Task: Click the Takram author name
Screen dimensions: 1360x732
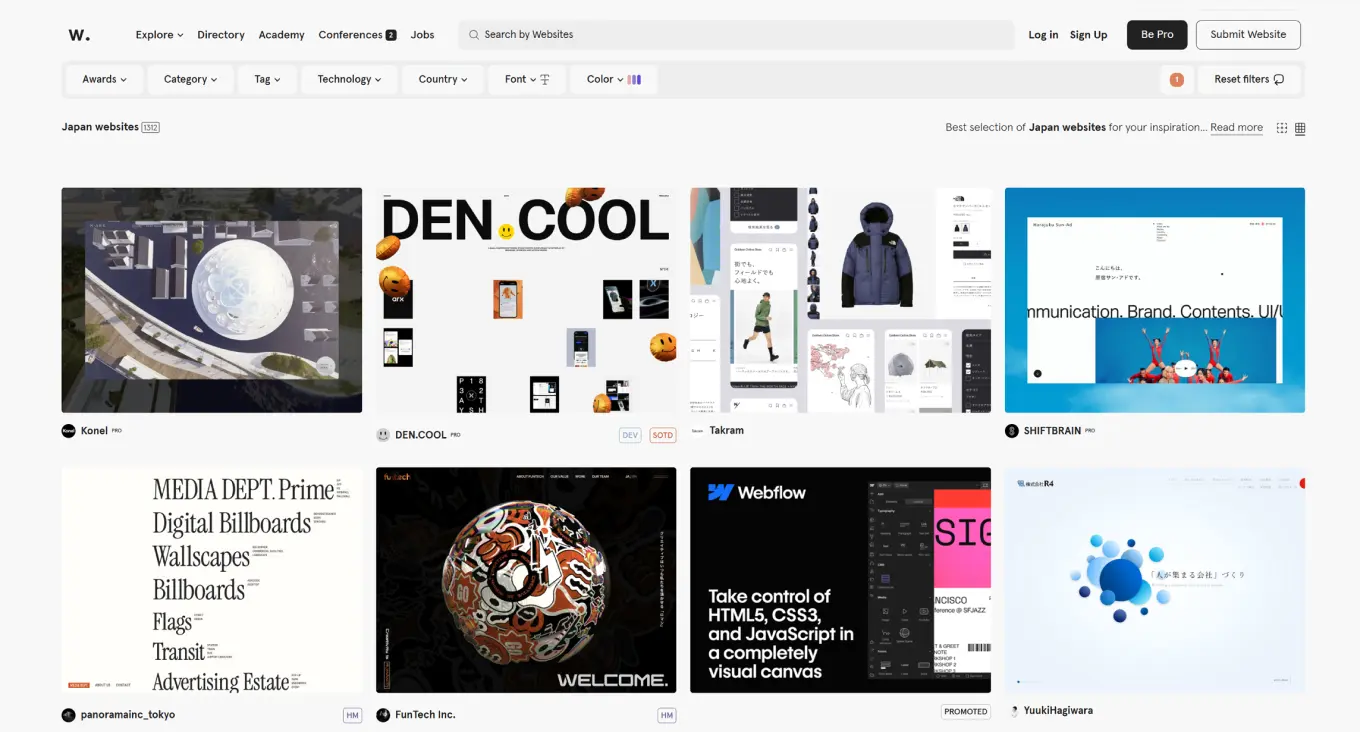Action: [x=727, y=431]
